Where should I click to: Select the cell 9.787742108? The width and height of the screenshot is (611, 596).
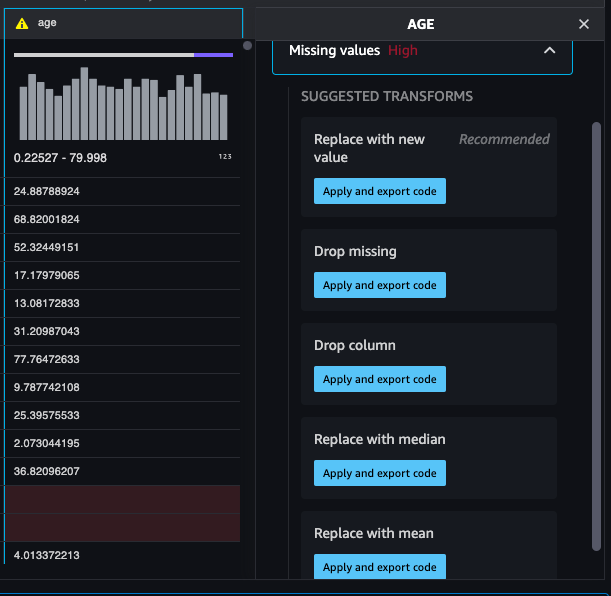click(122, 387)
